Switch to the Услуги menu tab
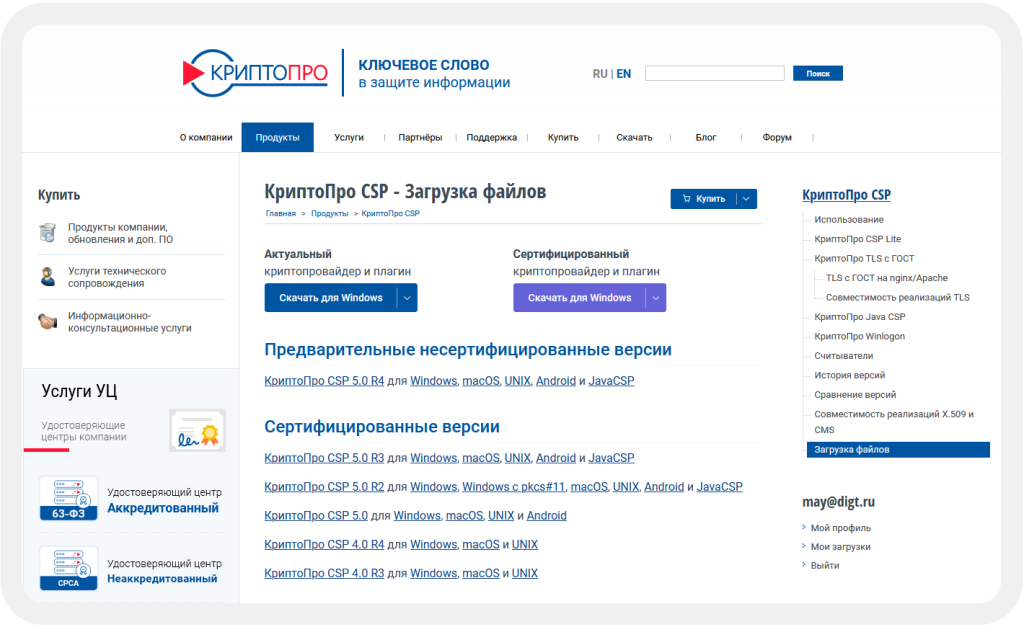This screenshot has height=627, width=1024. (349, 137)
